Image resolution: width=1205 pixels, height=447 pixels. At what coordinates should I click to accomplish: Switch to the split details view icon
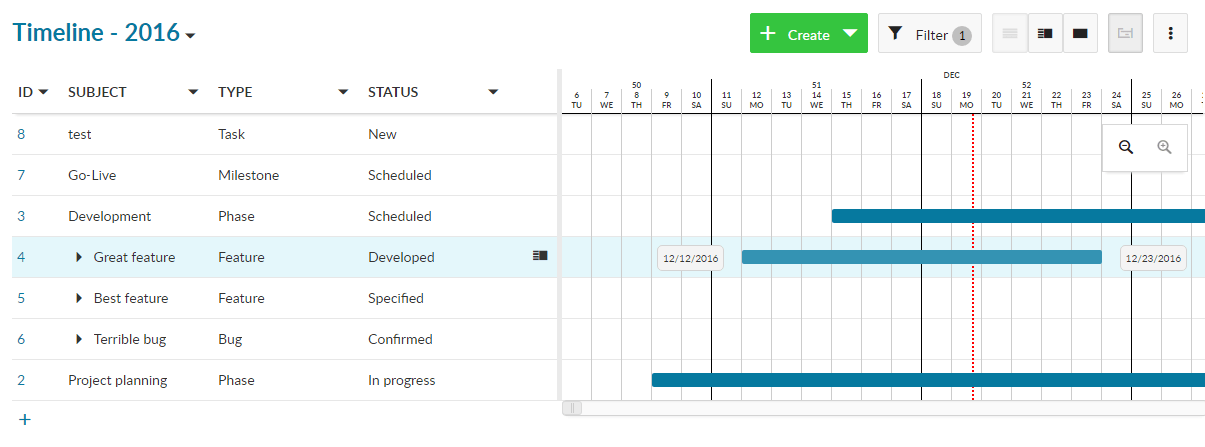[1045, 33]
